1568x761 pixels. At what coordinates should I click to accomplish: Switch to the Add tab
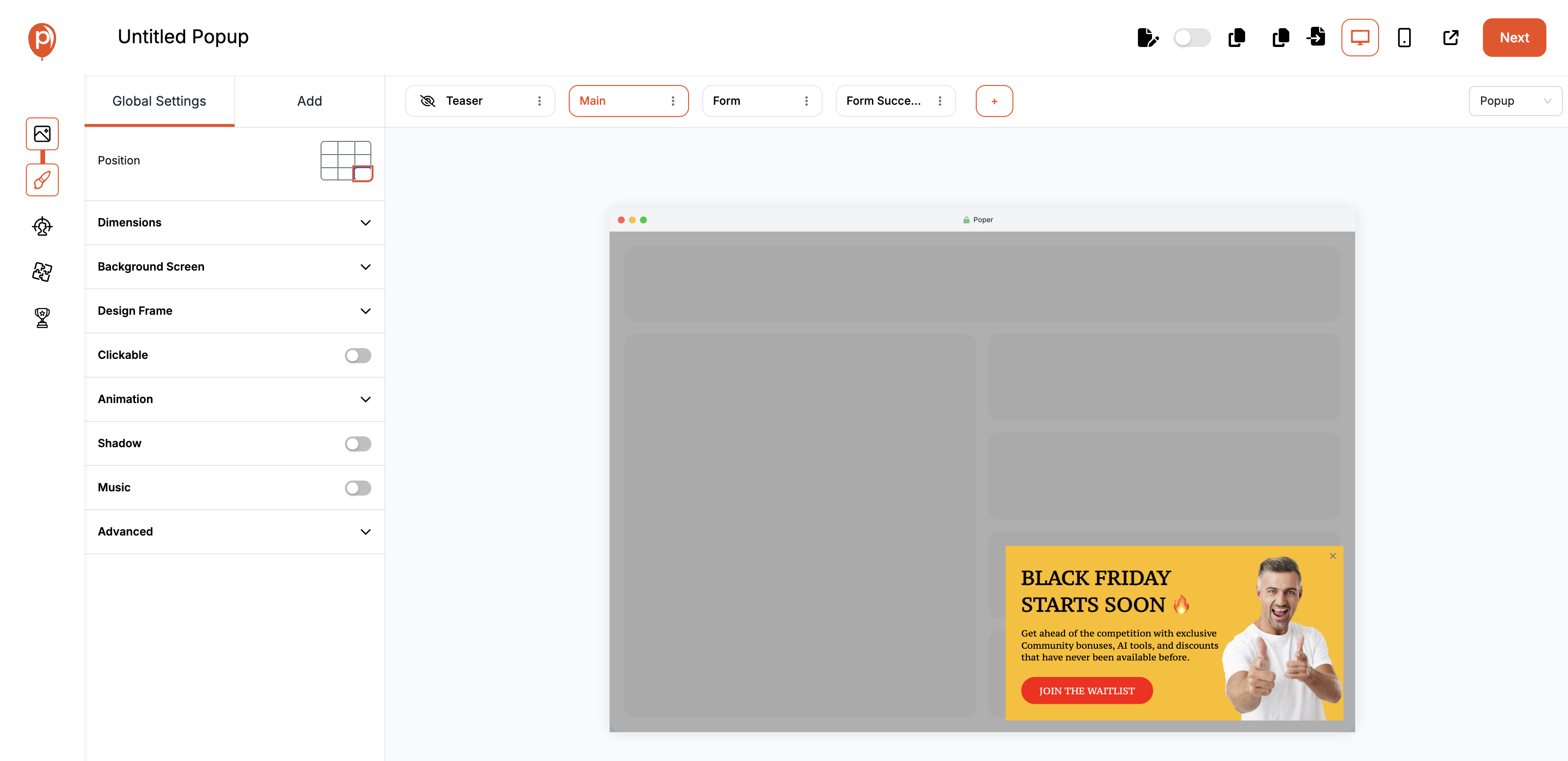309,101
